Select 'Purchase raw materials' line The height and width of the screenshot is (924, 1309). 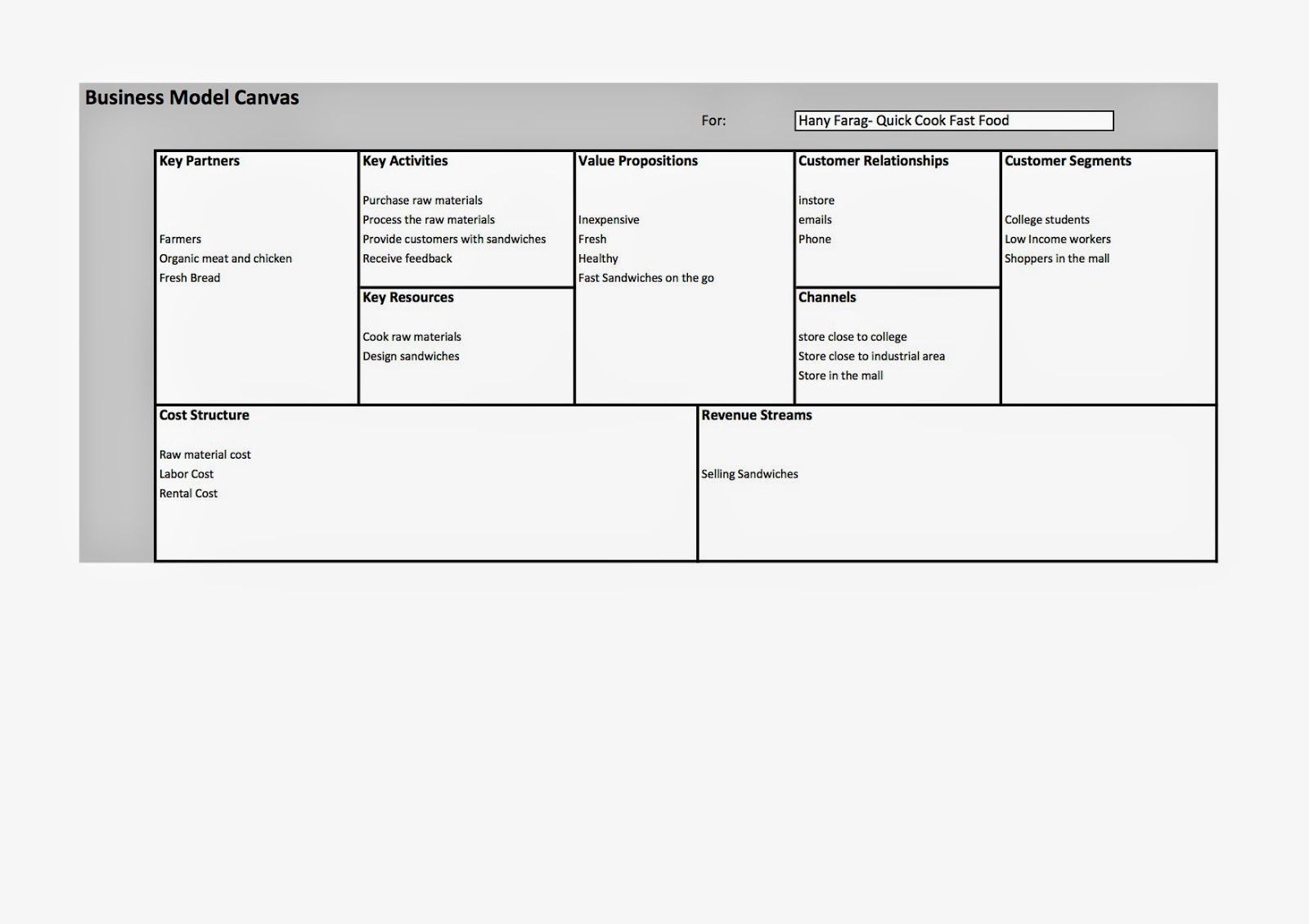422,200
